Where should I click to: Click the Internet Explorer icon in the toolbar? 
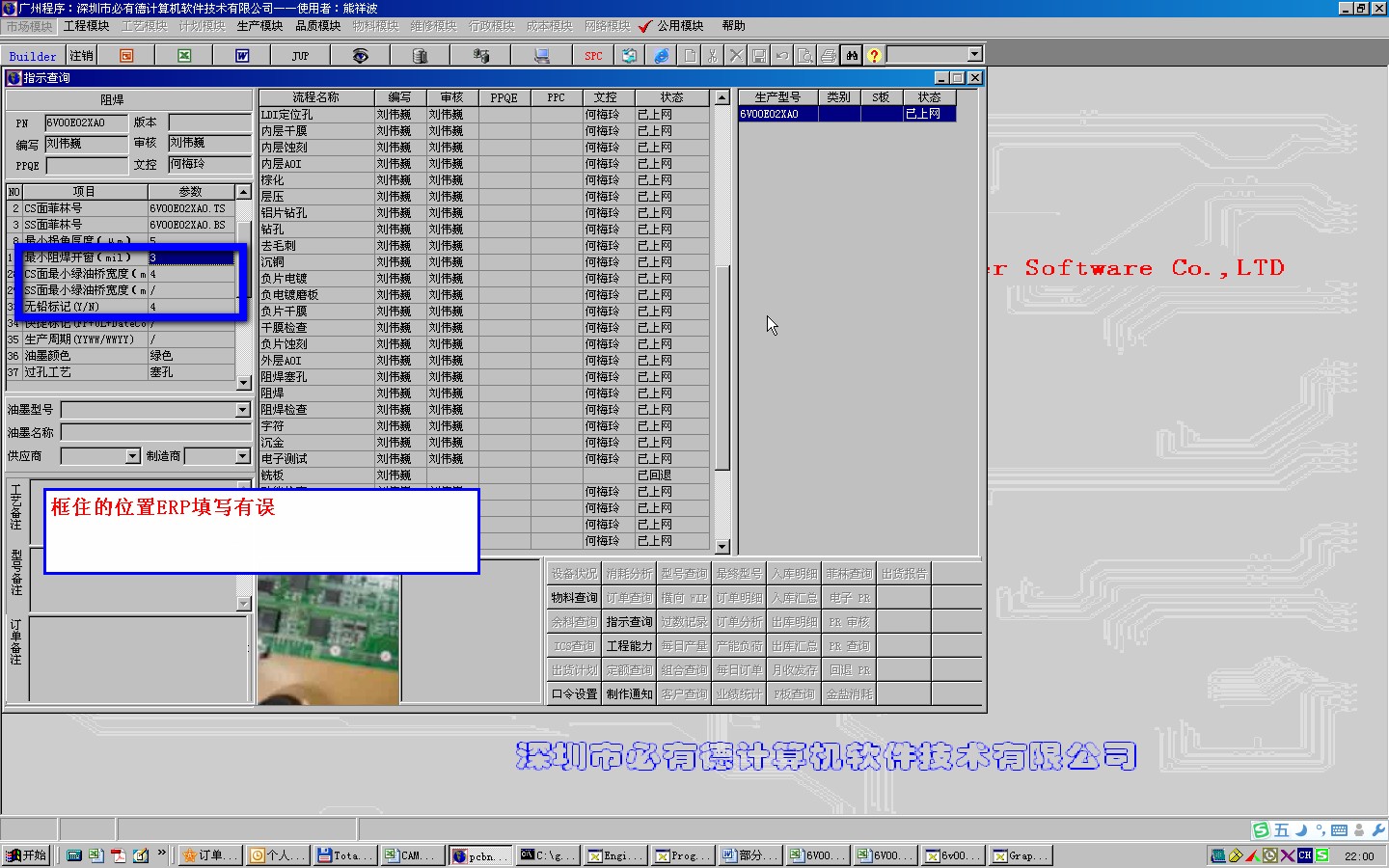(x=661, y=56)
